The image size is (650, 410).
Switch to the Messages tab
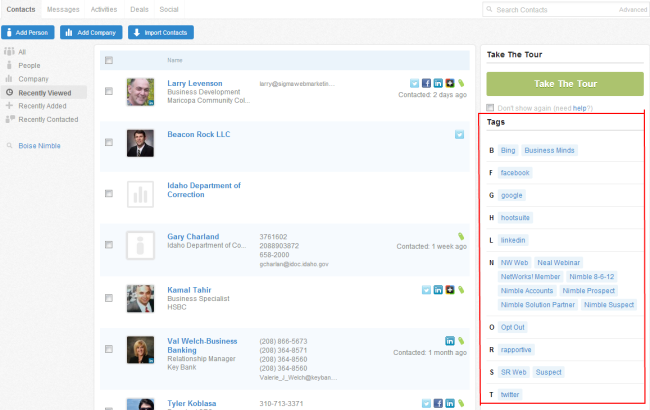click(63, 9)
